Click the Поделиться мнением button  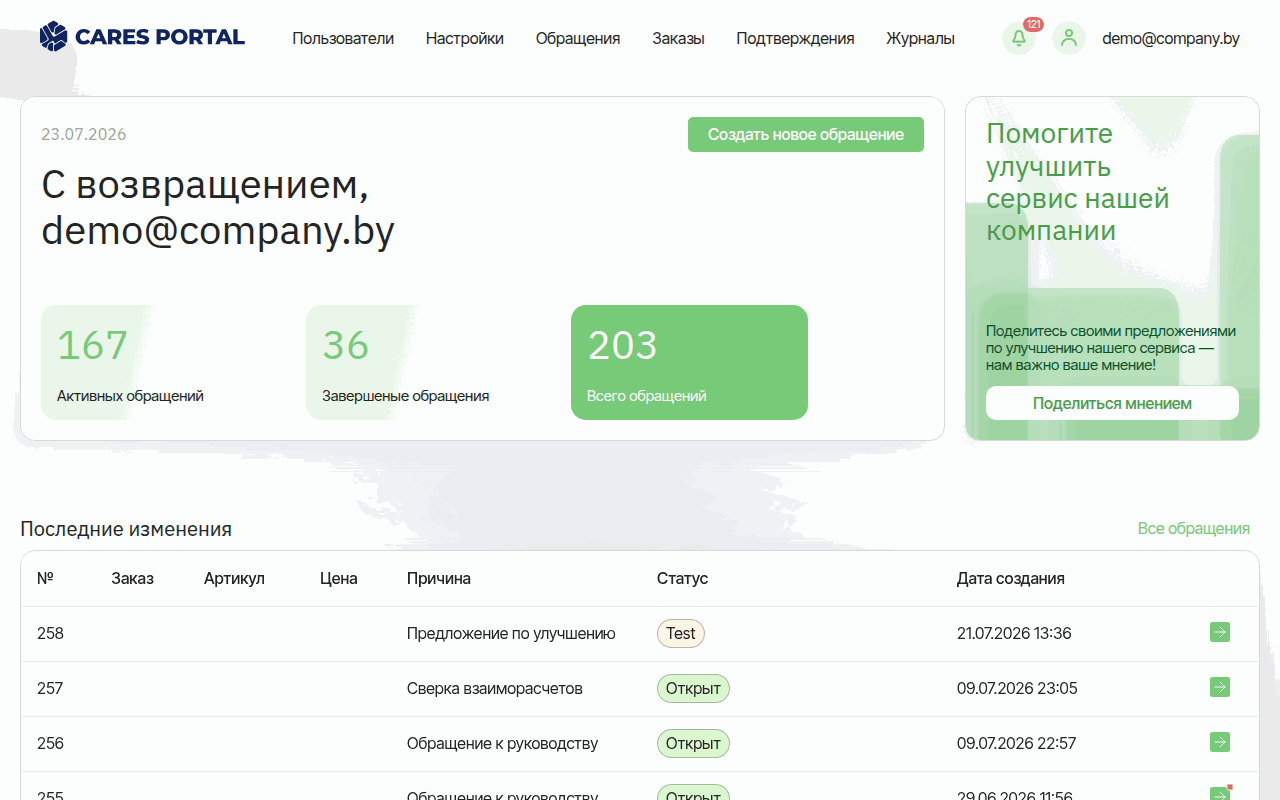(x=1112, y=403)
